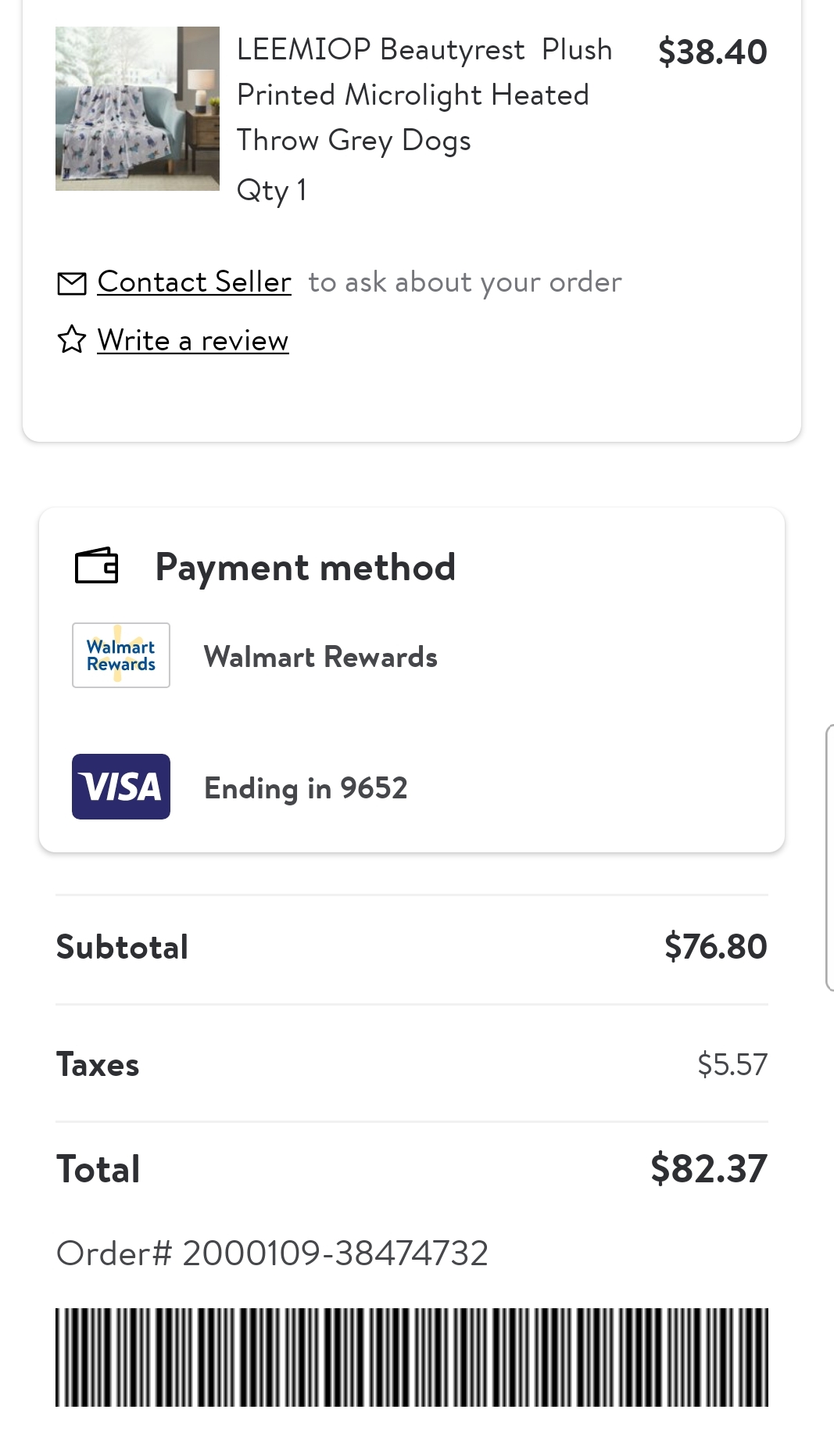The image size is (834, 1456).
Task: Open the Contact Seller link
Action: pos(195,282)
